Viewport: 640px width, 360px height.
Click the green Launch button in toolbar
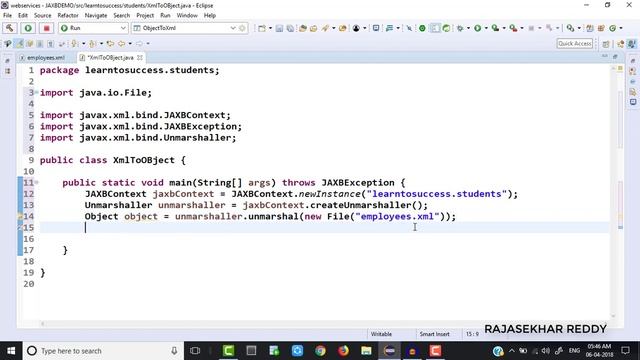28,28
